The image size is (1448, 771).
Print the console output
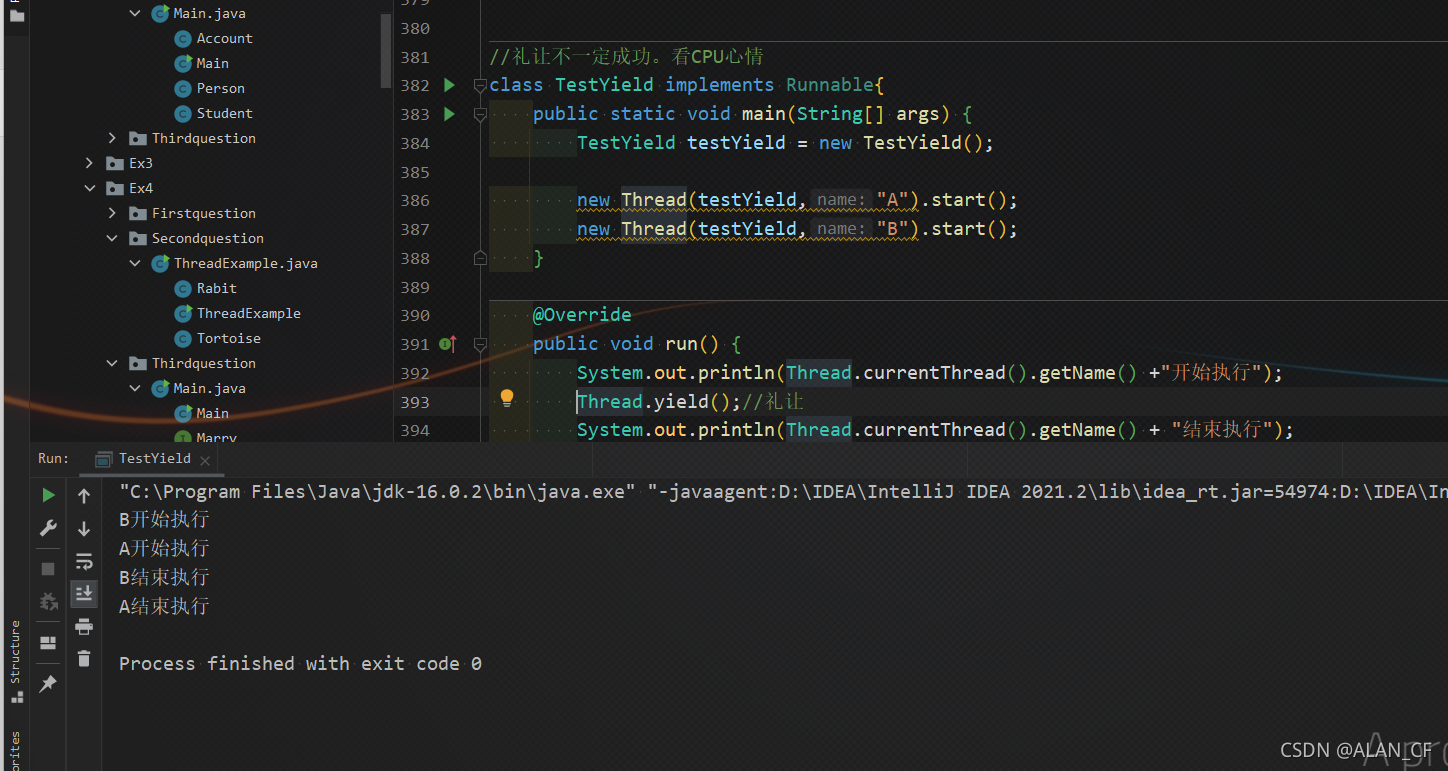point(84,627)
